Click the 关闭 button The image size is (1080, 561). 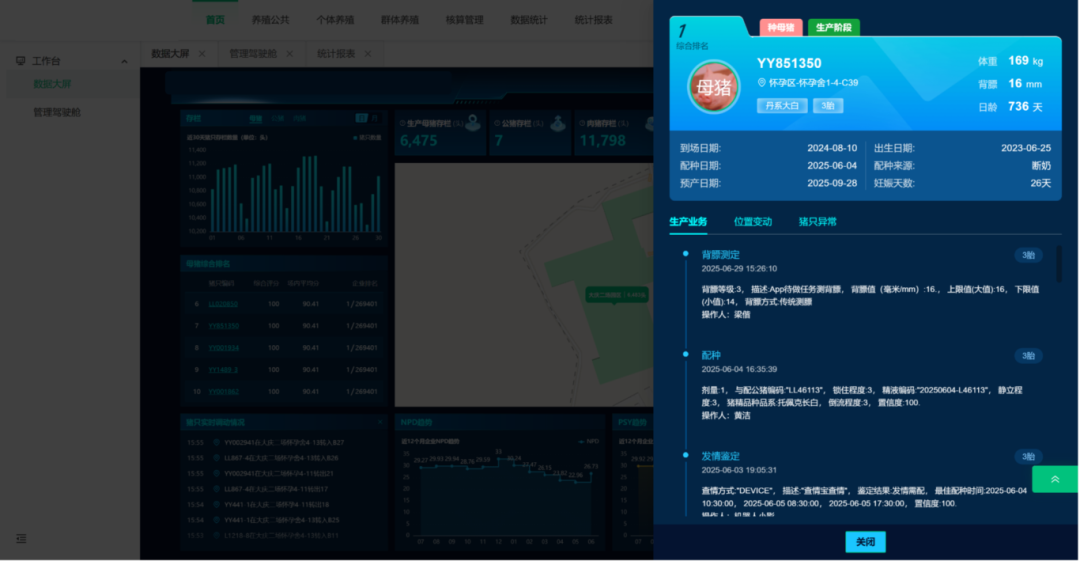click(x=865, y=542)
